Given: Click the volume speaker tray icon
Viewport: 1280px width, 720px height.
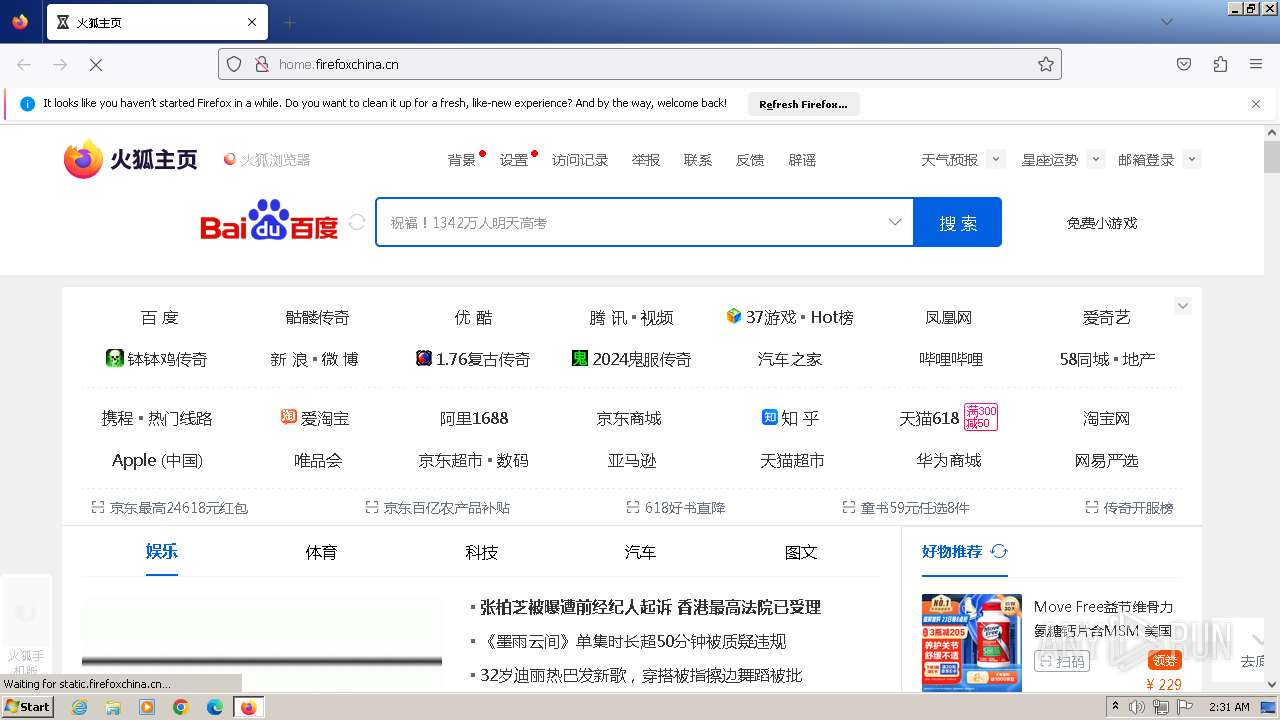Looking at the screenshot, I should (x=1137, y=707).
